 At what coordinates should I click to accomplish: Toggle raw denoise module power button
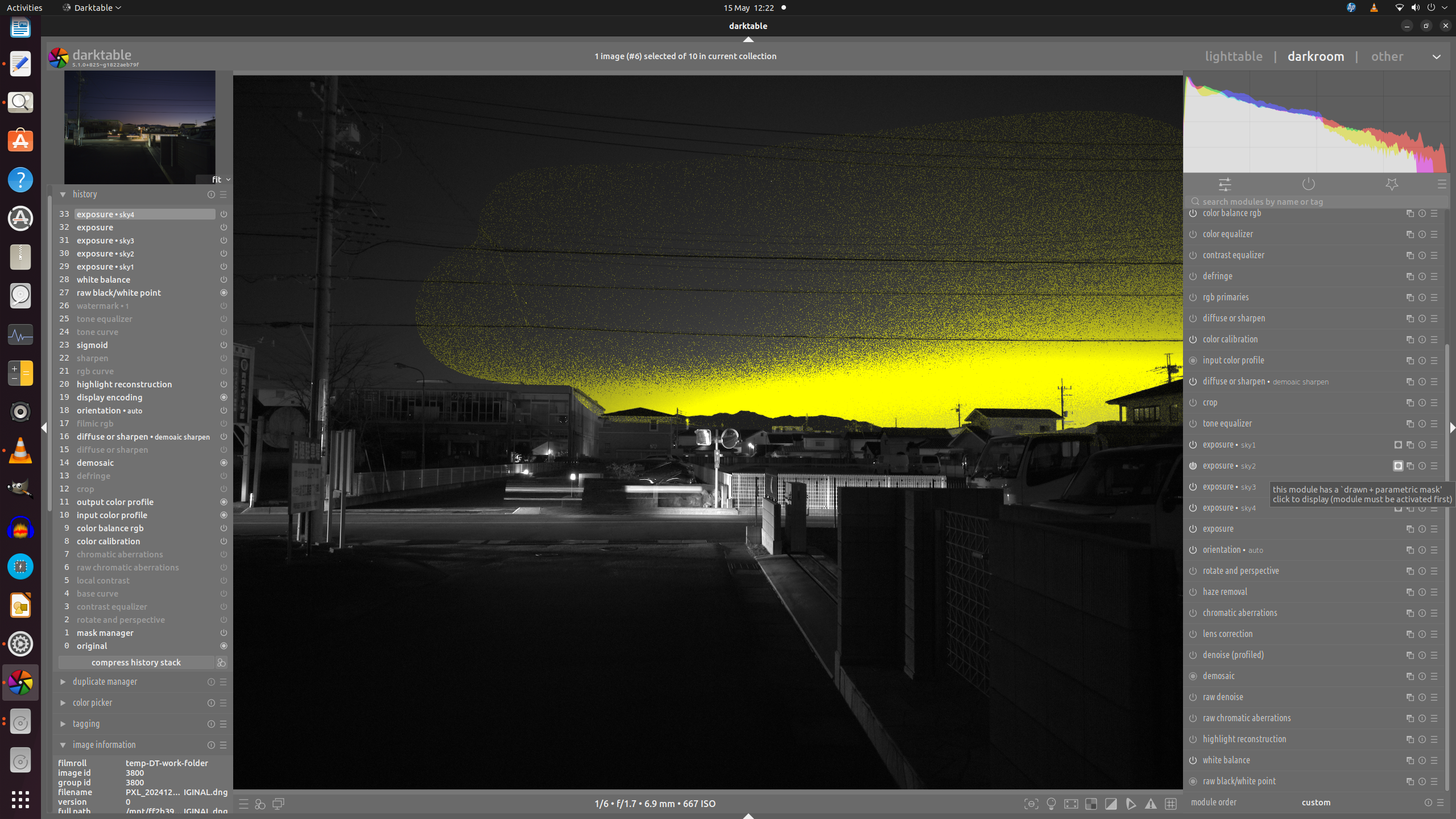click(1193, 697)
